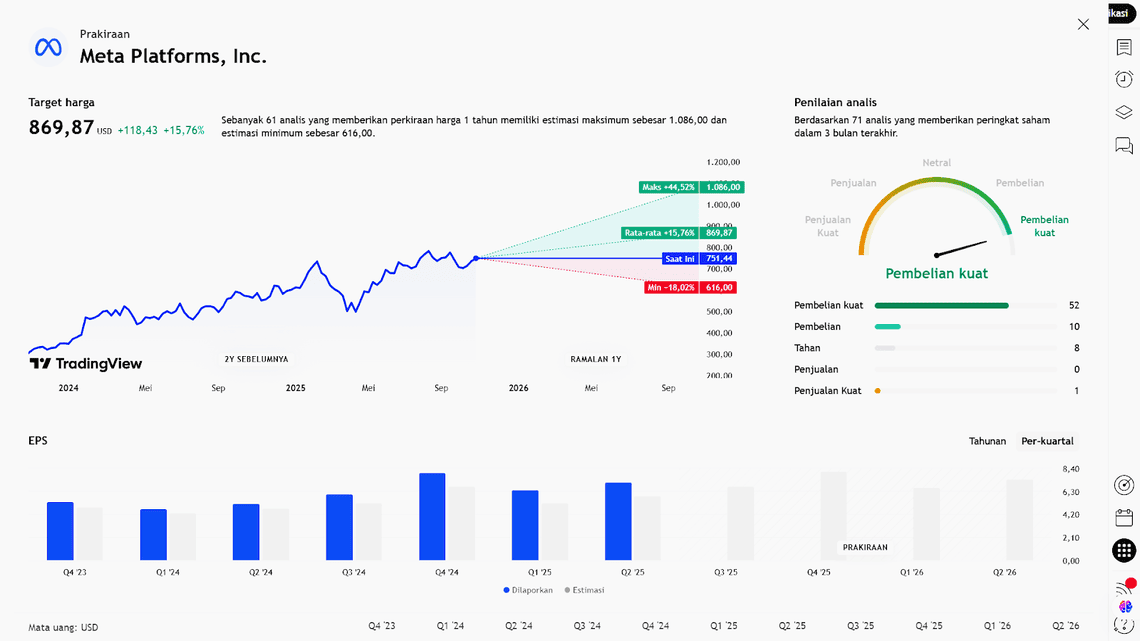Switch EPS view to Tahunan
Viewport: 1140px width, 641px height.
[x=987, y=441]
